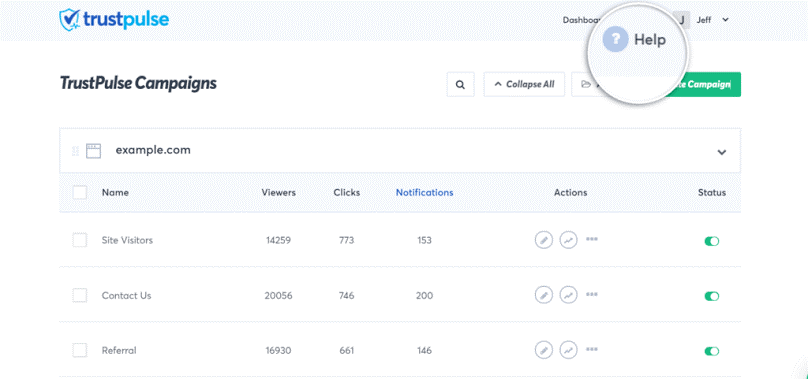
Task: Click the 20056 viewers value
Action: (x=278, y=295)
